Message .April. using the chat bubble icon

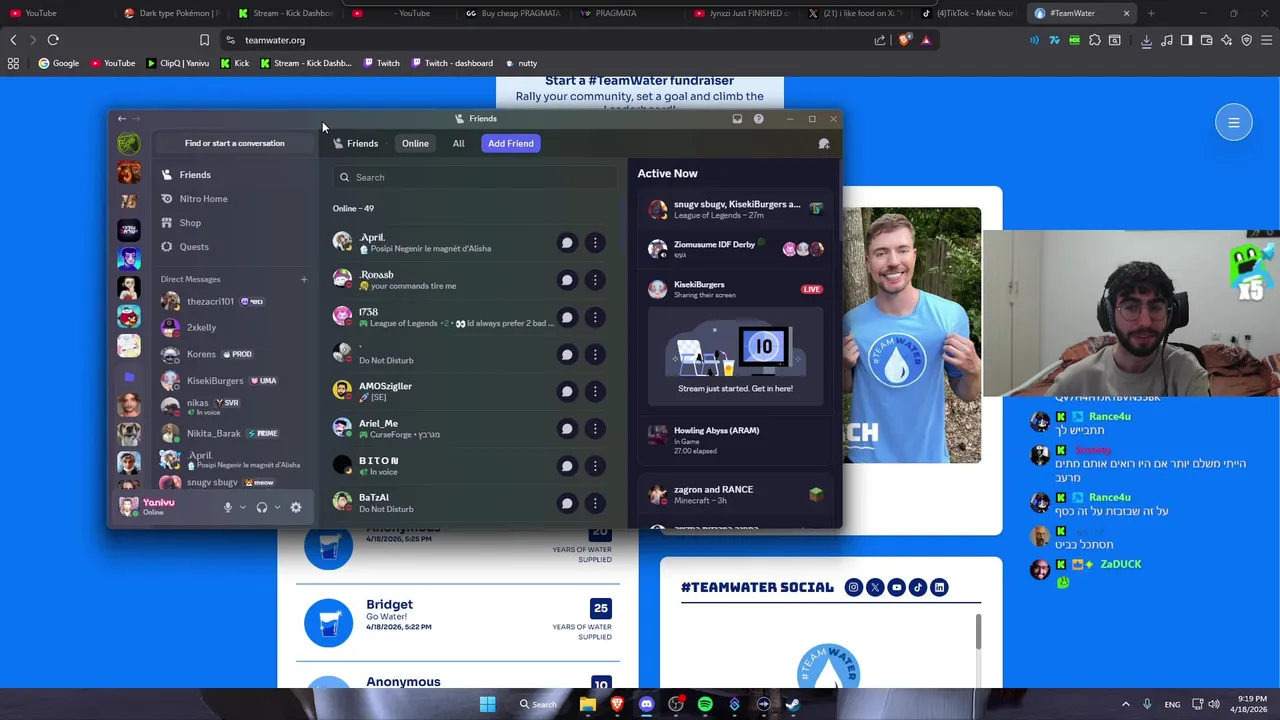click(567, 243)
